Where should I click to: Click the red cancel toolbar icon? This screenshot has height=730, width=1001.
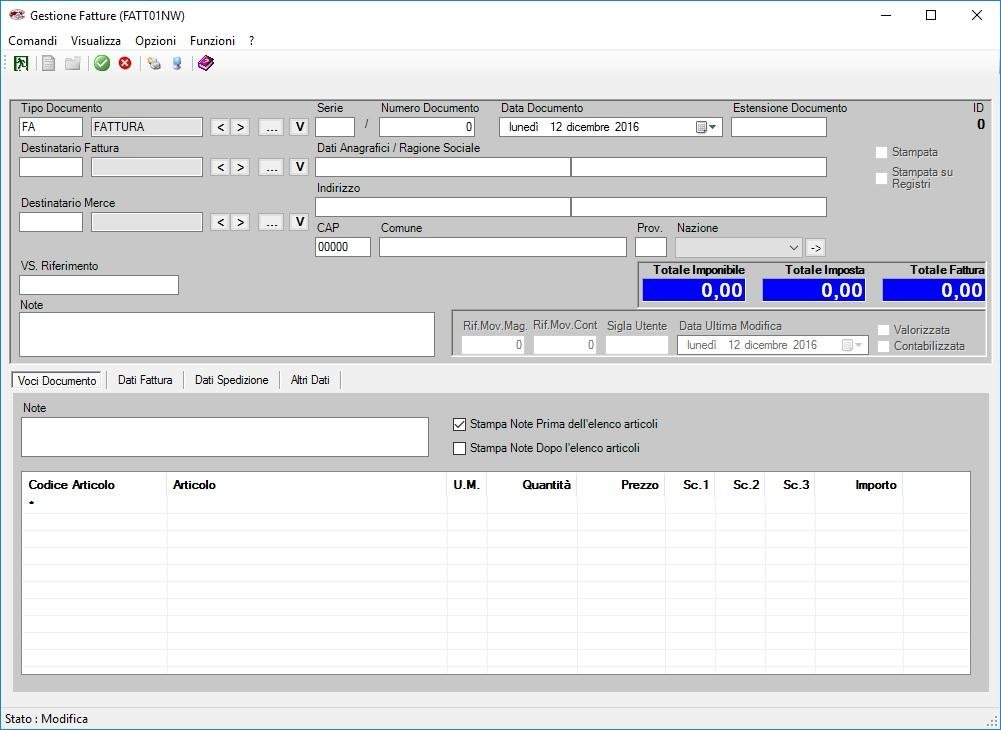124,63
